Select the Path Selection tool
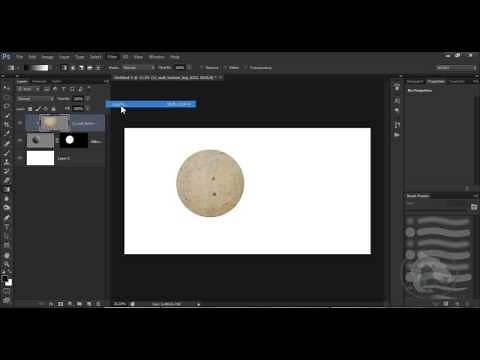Image resolution: width=480 pixels, height=360 pixels. click(x=6, y=236)
